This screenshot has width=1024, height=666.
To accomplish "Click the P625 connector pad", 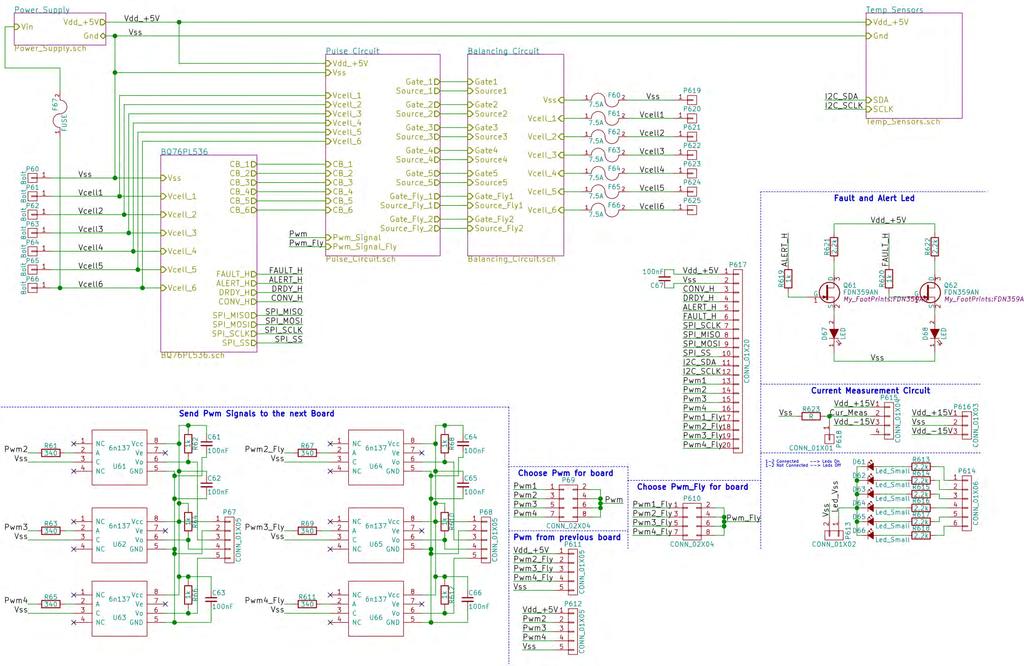I will 692,209.
